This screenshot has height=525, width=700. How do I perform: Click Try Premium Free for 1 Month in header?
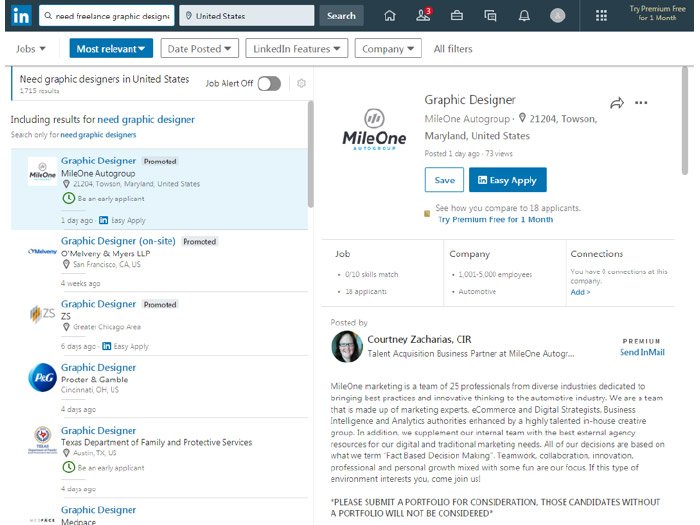click(657, 13)
